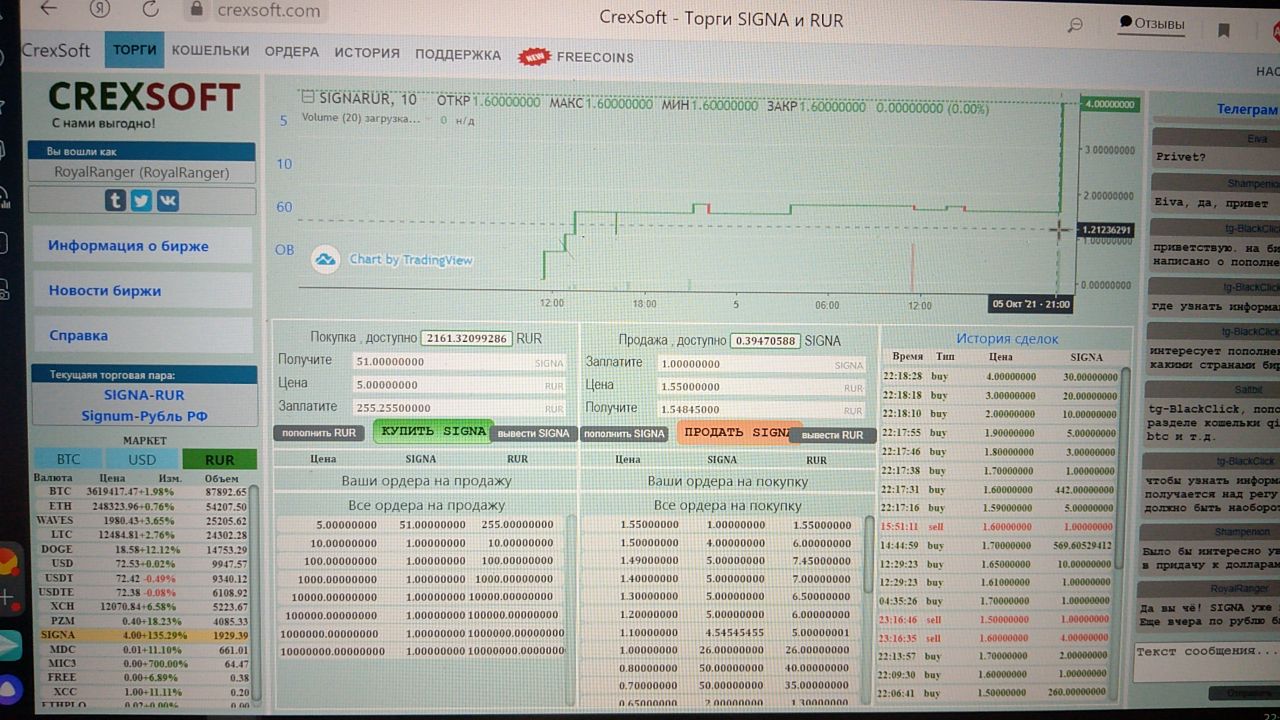Click available balance 2161.32099286 RUR
This screenshot has height=720, width=1280.
(x=466, y=339)
